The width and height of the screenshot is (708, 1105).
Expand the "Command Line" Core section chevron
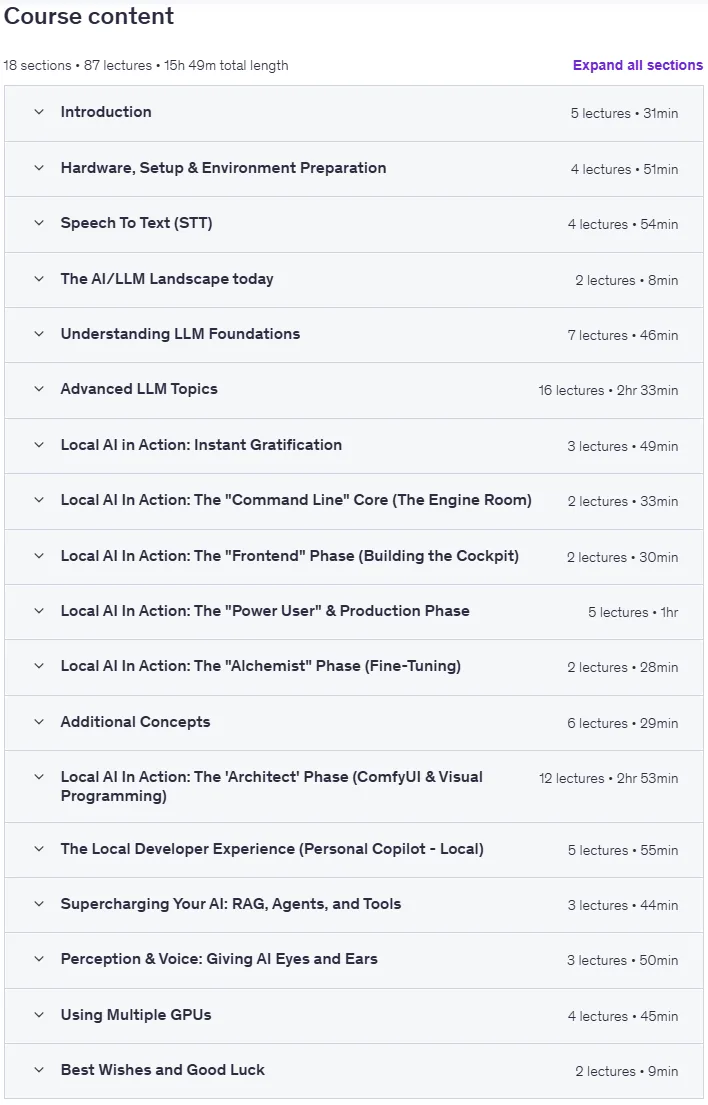pos(39,500)
